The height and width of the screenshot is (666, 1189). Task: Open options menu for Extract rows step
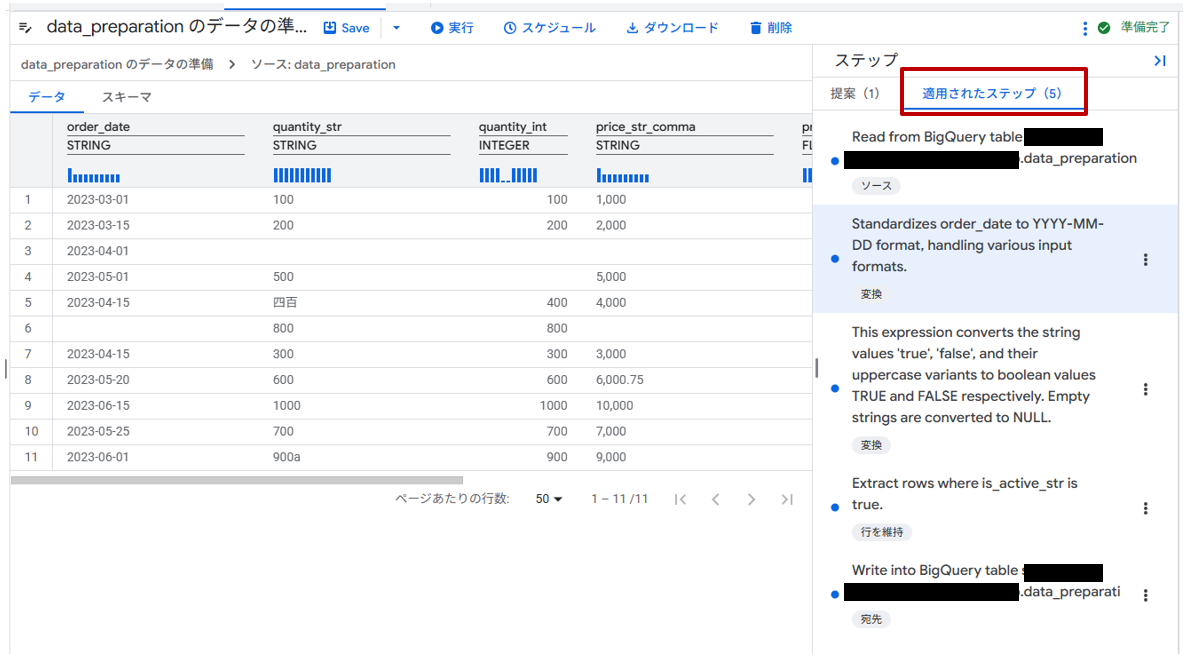pyautogui.click(x=1145, y=508)
